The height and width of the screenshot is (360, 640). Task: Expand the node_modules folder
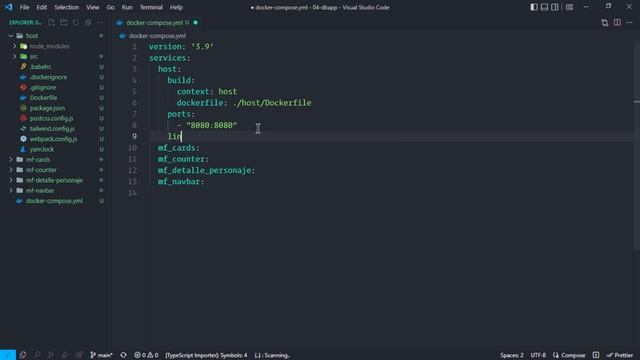tap(49, 46)
